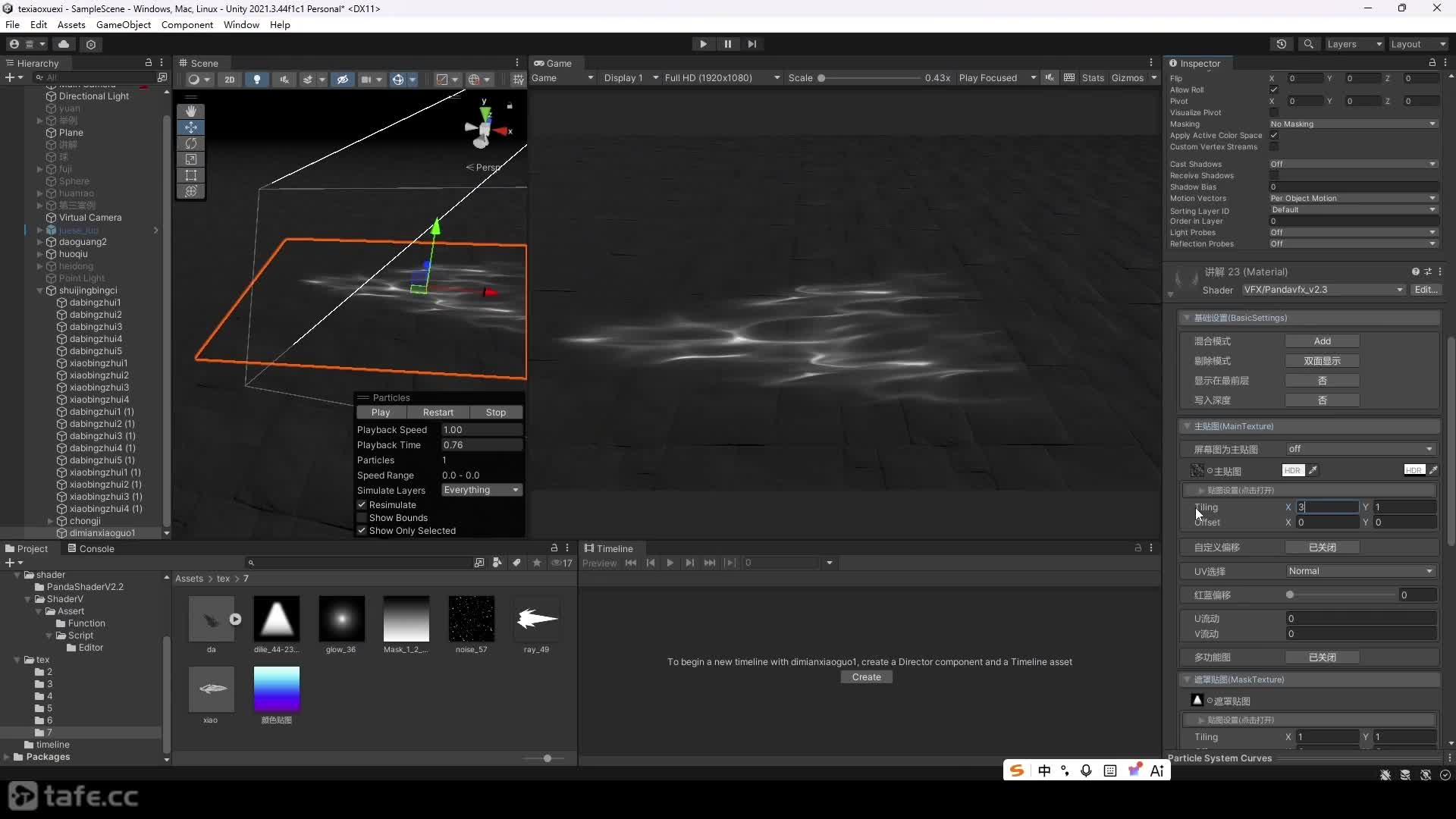Select the Move tool in Scene toolbar
The image size is (1456, 819).
click(x=191, y=127)
